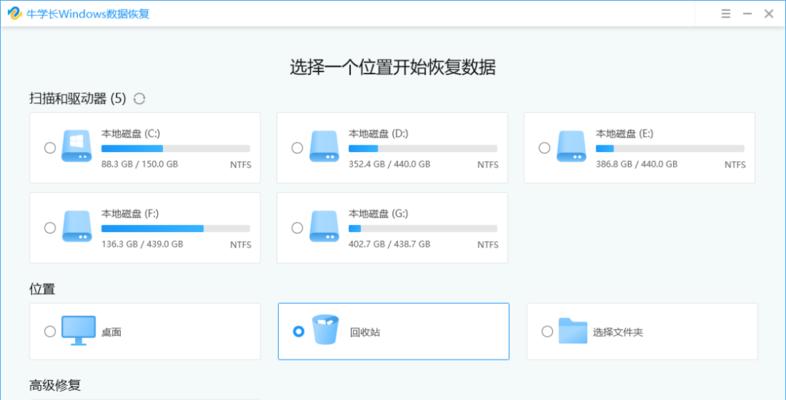The width and height of the screenshot is (786, 400).
Task: Click the 352.4 GB / 440.0 GB text
Action: click(x=389, y=164)
